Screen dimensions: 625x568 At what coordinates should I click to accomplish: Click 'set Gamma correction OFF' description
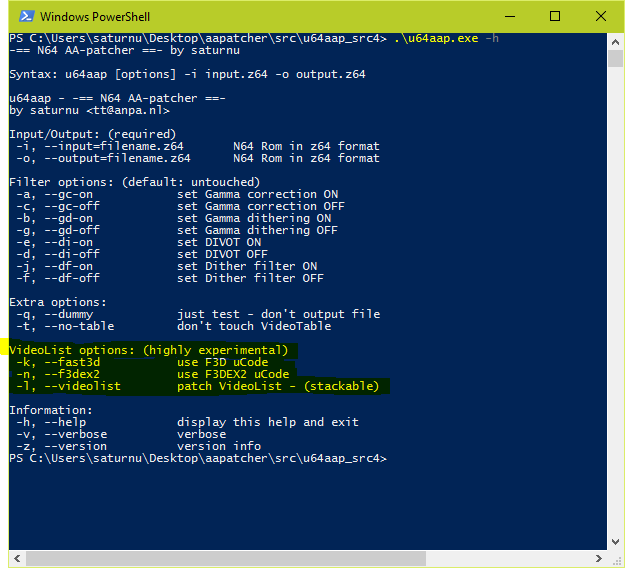[x=261, y=206]
